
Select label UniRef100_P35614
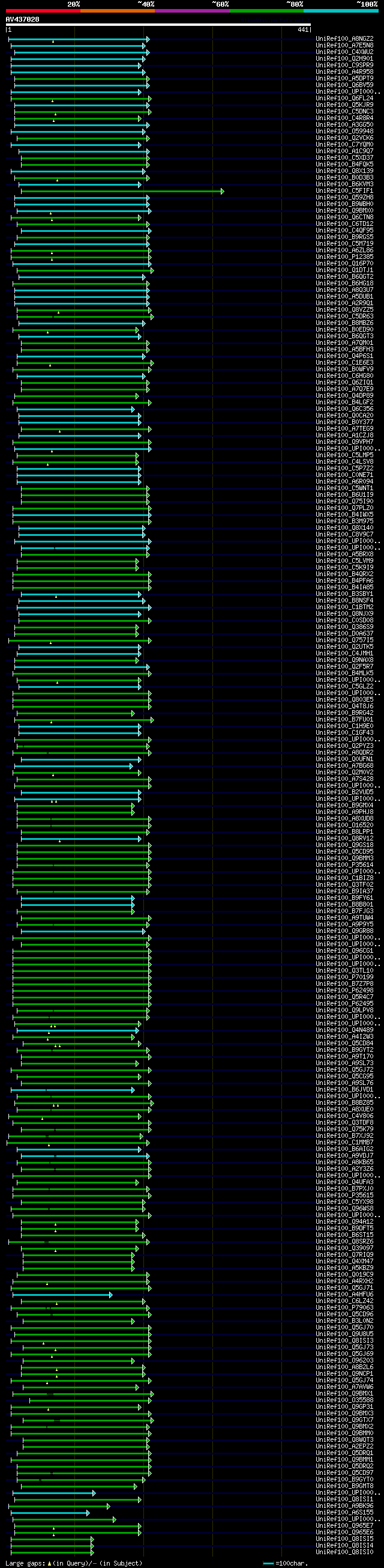pyautogui.click(x=344, y=866)
